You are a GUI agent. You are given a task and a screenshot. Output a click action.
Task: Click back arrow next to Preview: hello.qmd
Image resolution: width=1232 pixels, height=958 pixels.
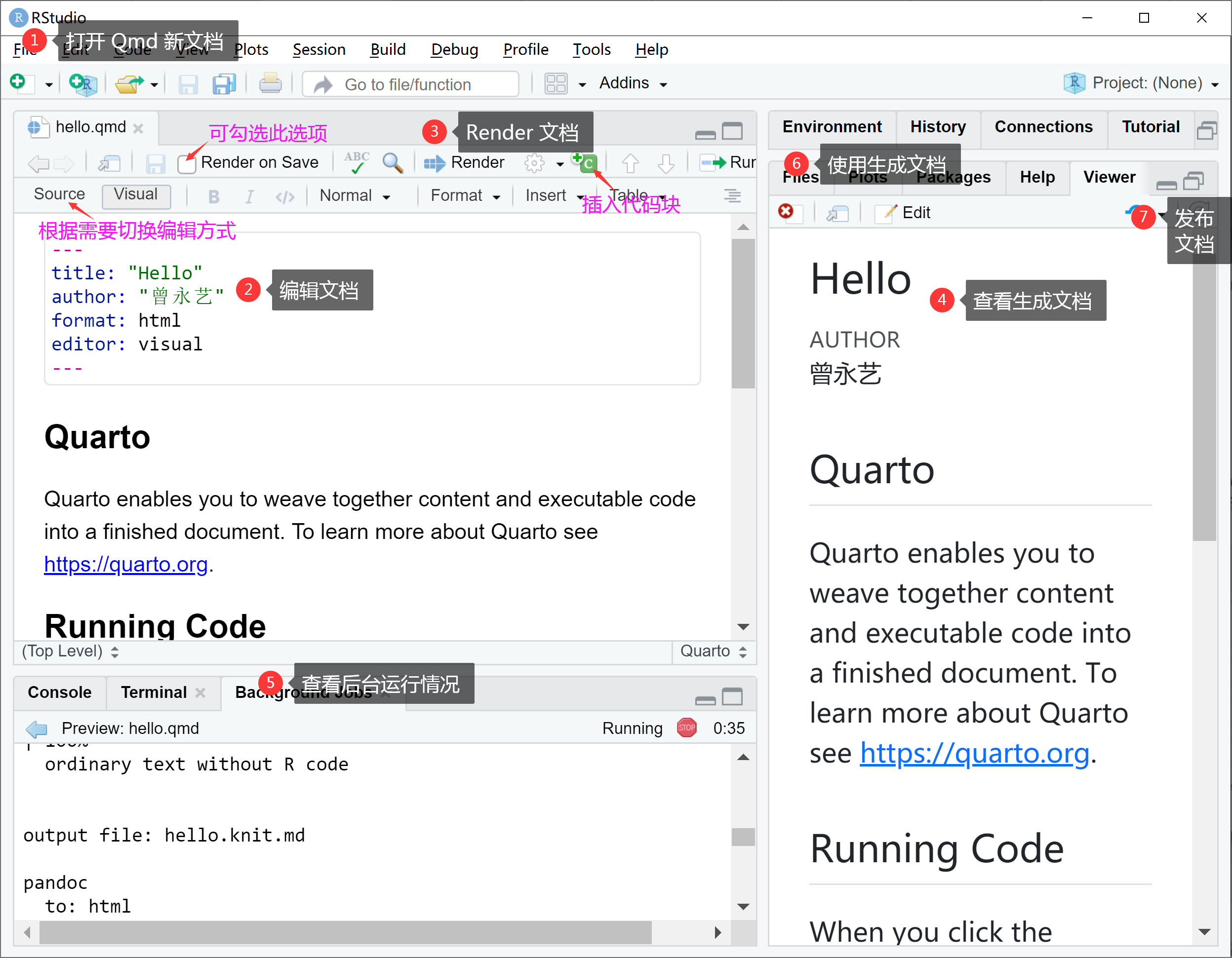coord(37,728)
